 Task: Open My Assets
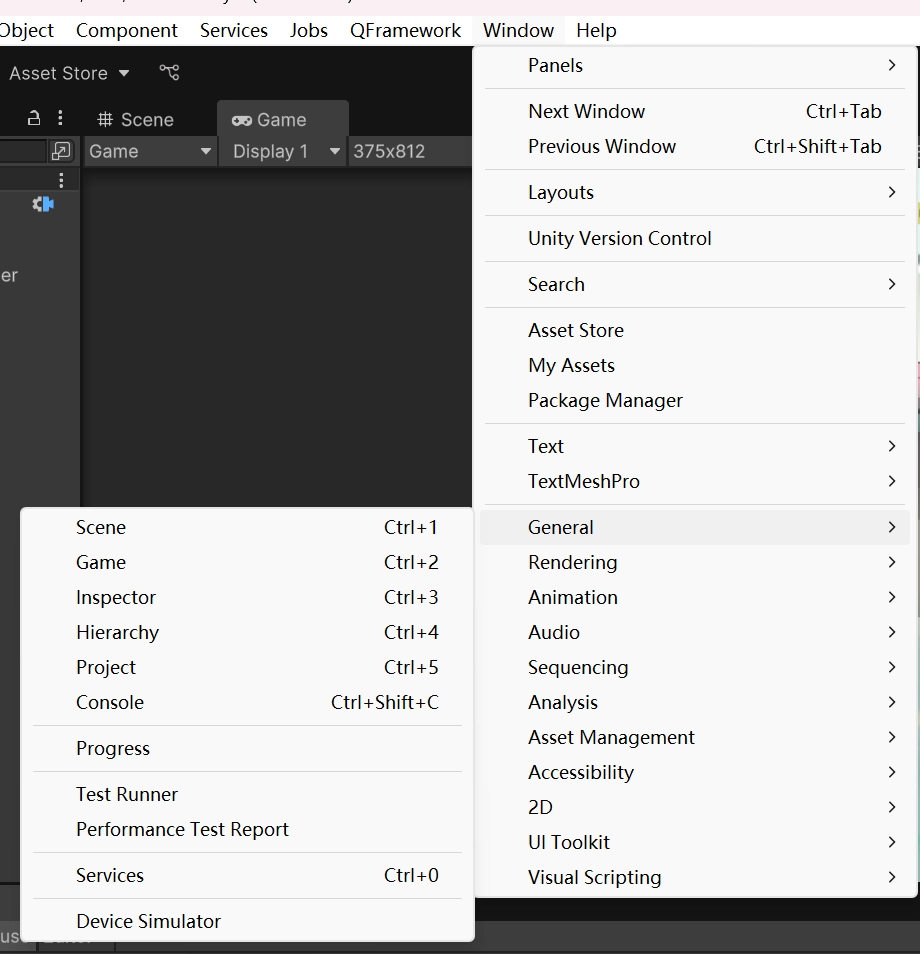[x=695, y=366]
